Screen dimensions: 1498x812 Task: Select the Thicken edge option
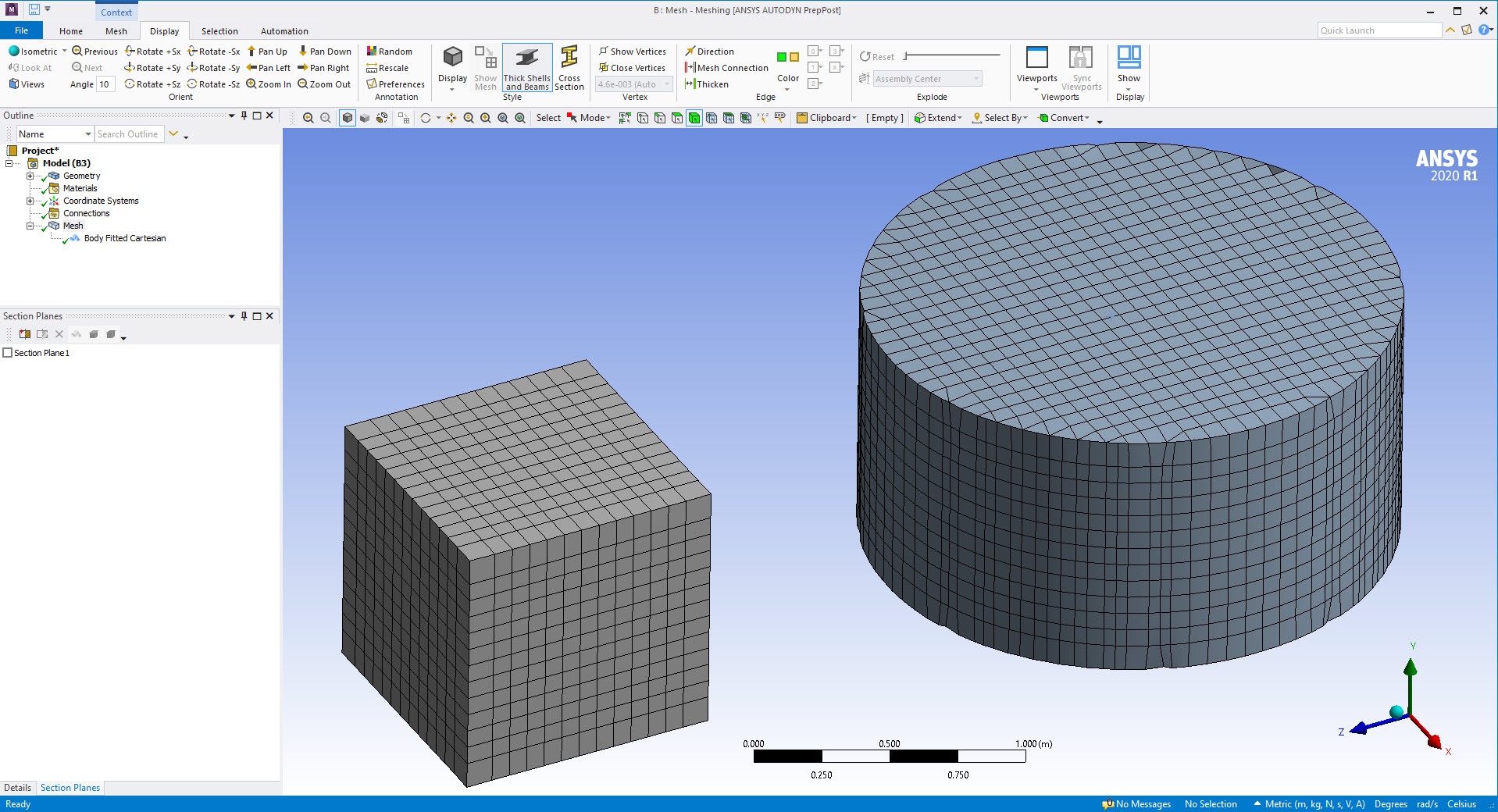coord(706,84)
